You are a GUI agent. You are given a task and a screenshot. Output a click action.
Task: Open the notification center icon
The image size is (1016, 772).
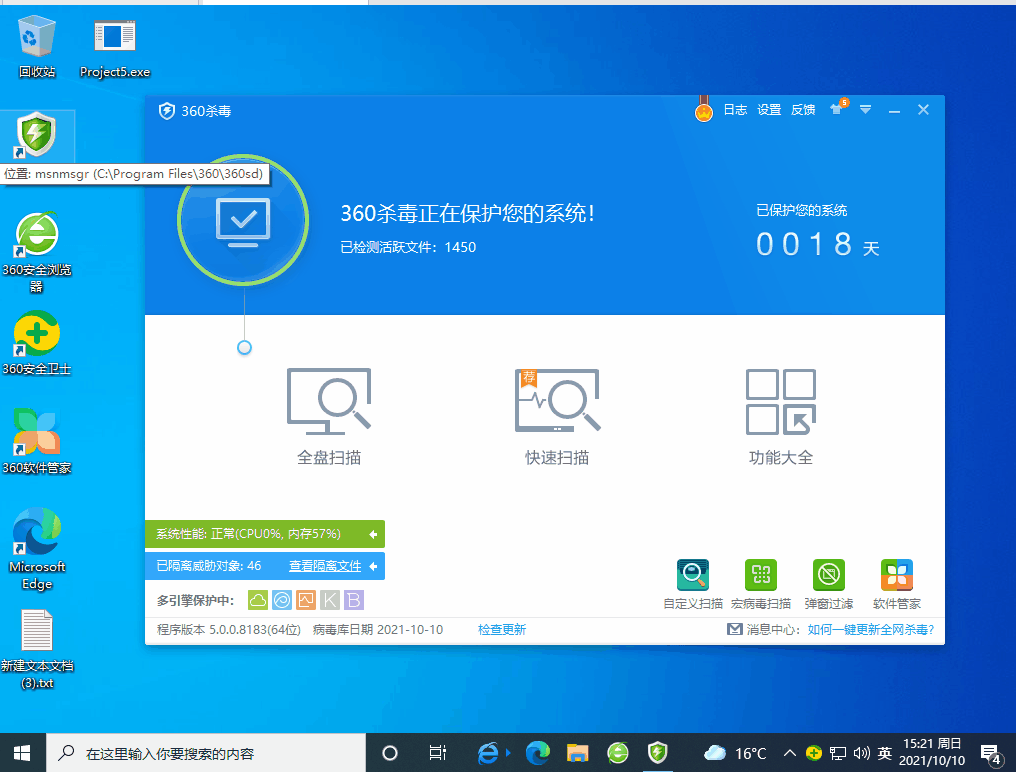point(991,754)
